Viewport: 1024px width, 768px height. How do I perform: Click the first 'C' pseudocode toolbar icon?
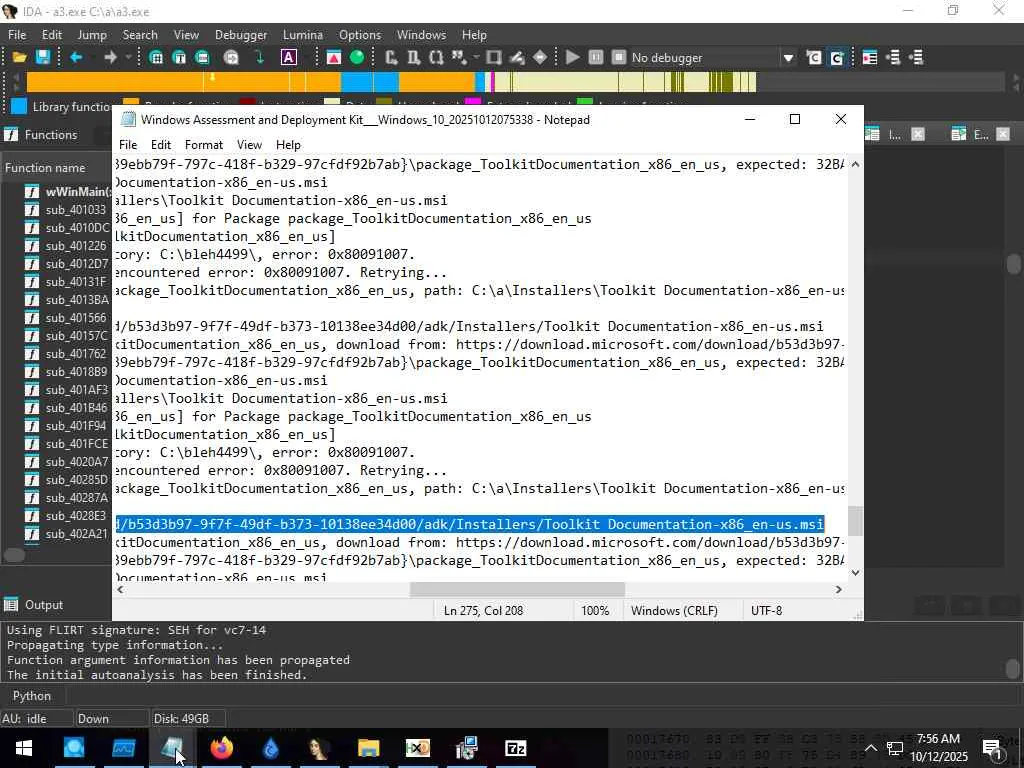coord(814,57)
